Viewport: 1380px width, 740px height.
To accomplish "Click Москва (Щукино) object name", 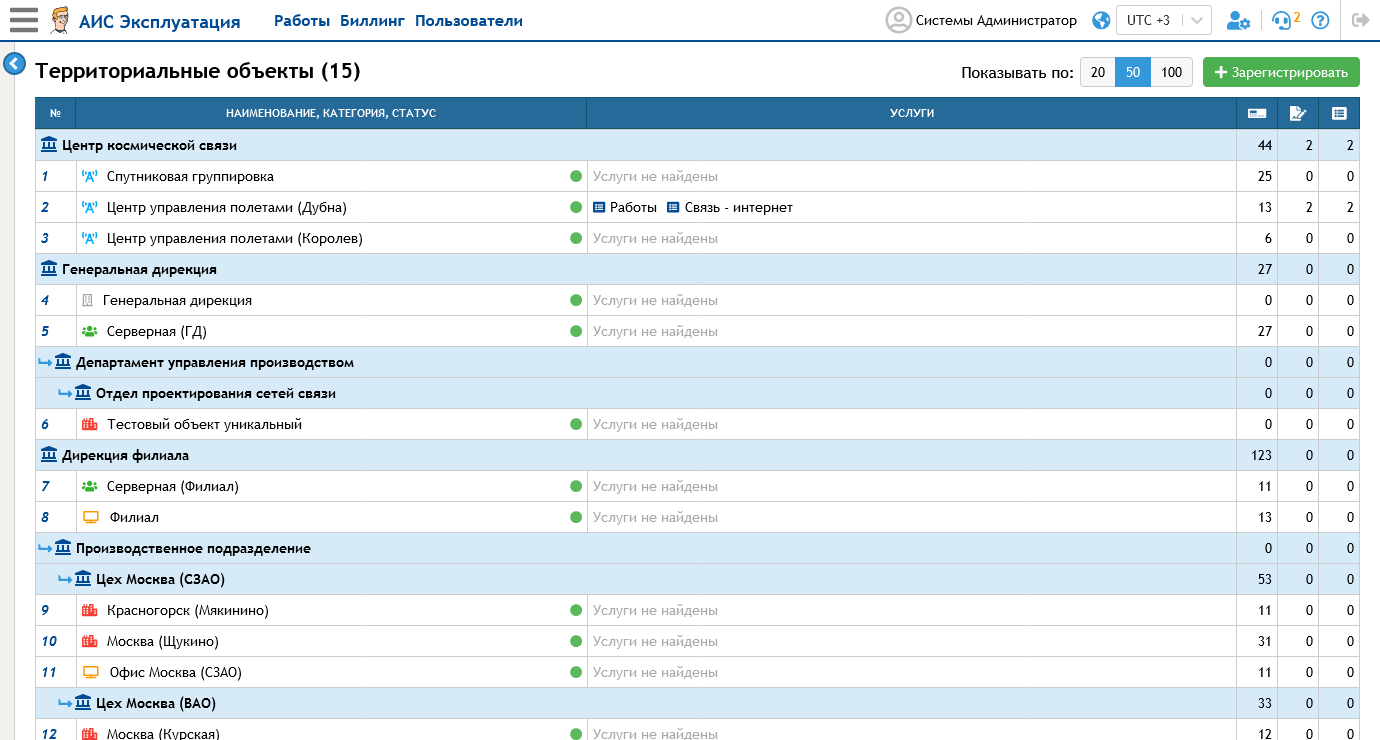I will coord(163,641).
